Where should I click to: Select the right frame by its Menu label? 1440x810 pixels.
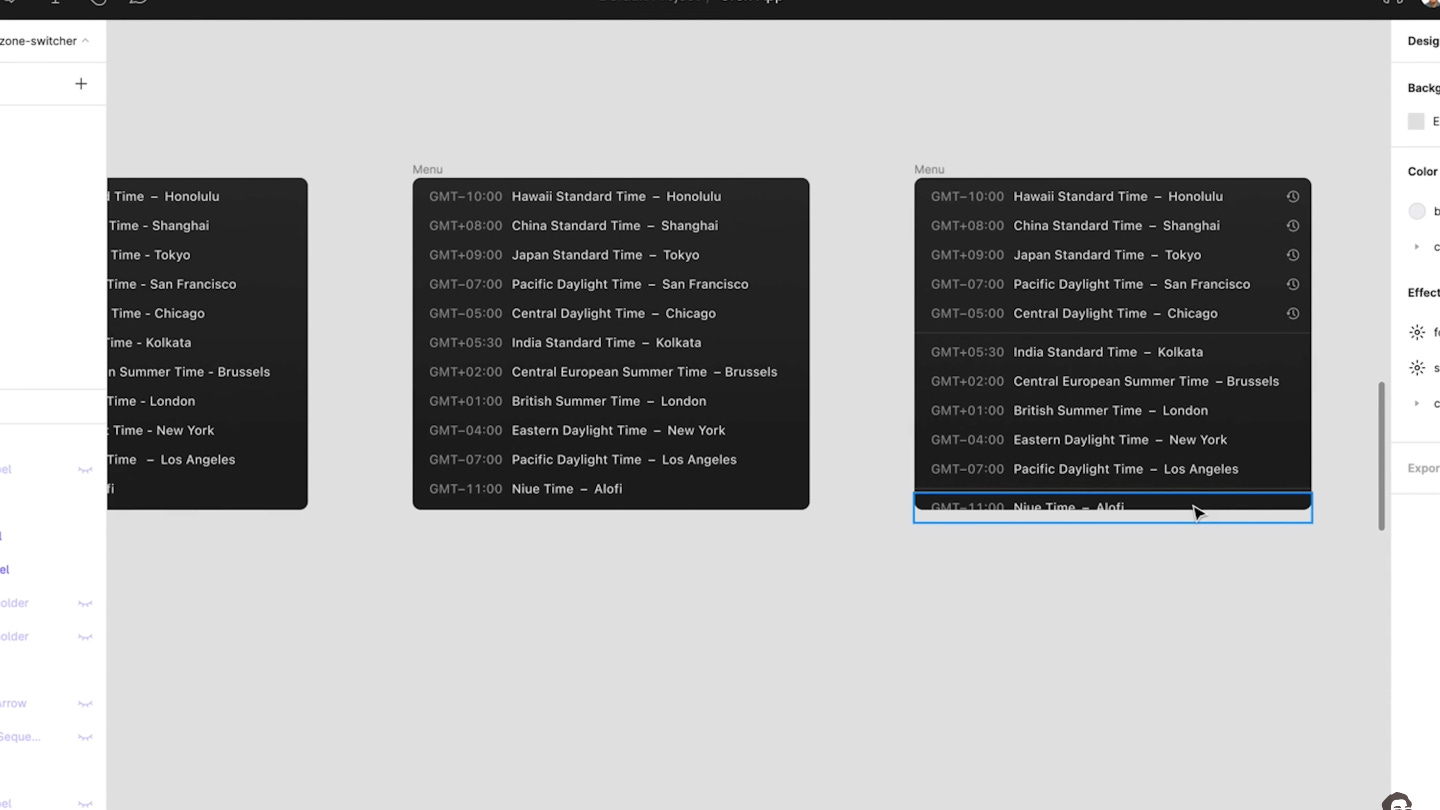pos(929,169)
